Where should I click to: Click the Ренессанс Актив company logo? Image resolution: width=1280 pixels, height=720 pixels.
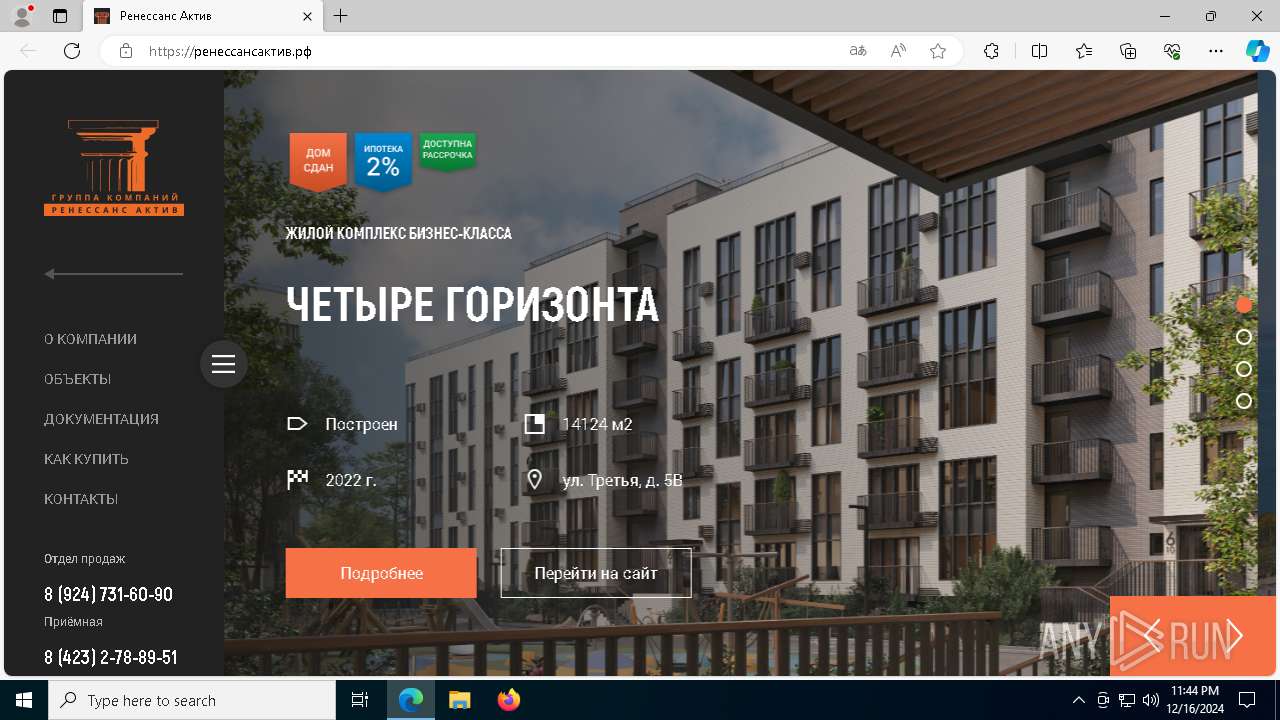[x=114, y=167]
